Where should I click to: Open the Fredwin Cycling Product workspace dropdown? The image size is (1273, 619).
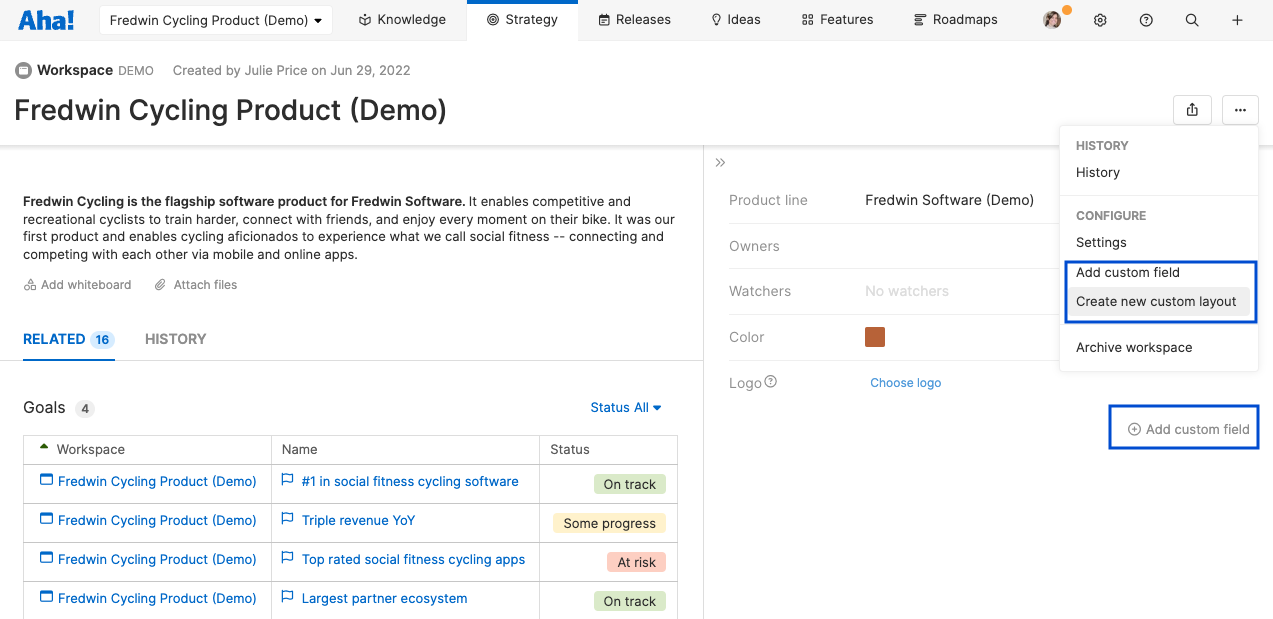click(x=216, y=20)
